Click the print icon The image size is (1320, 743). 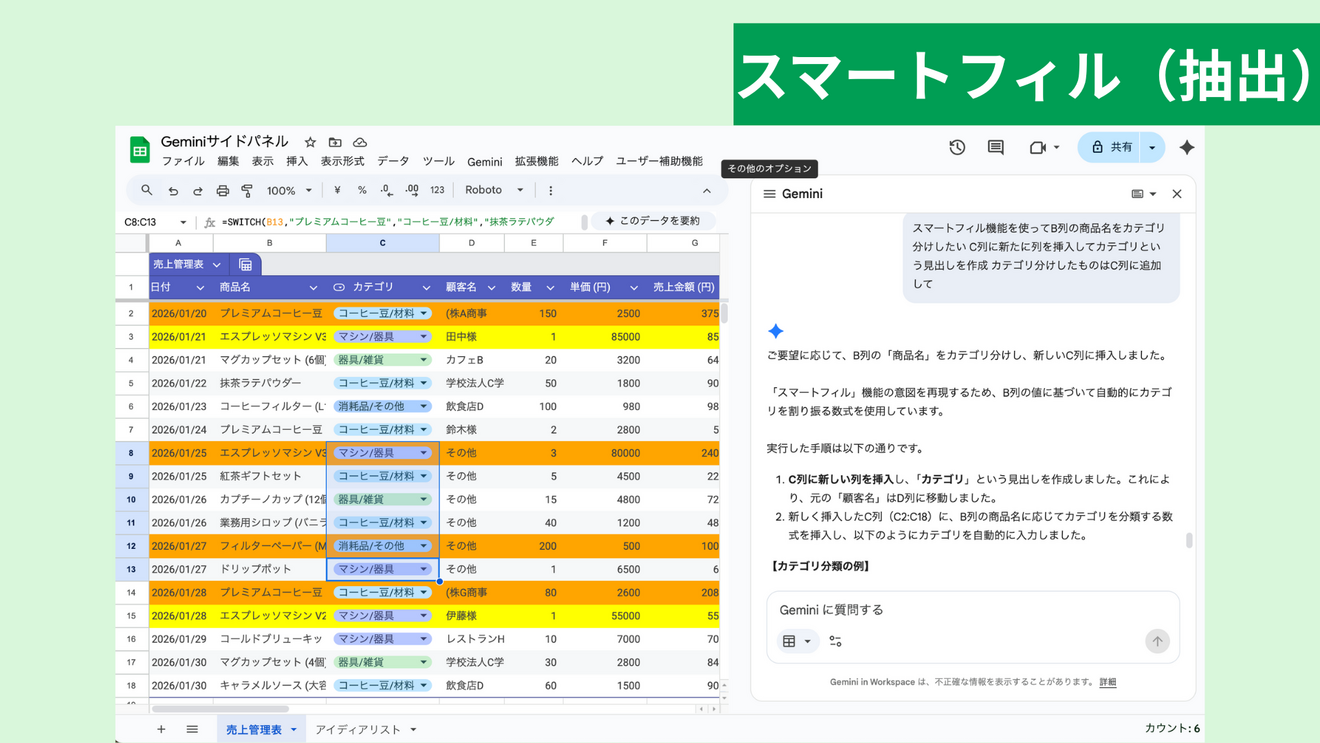click(222, 190)
